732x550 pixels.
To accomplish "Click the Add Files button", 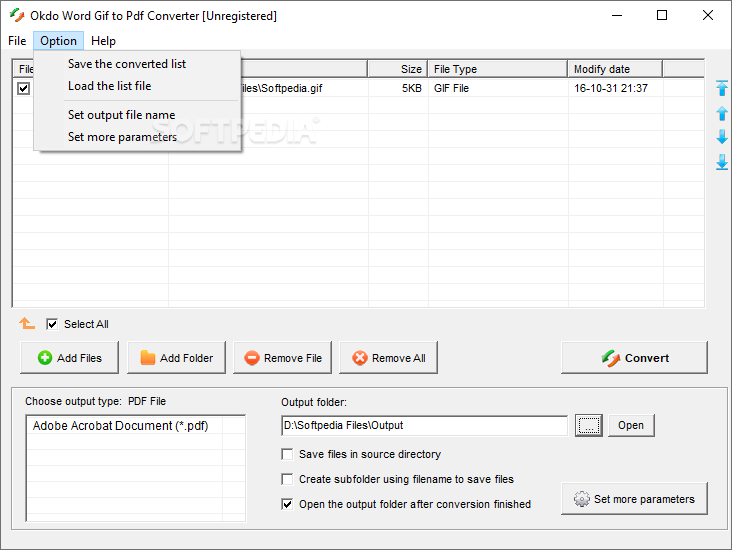I will (70, 358).
